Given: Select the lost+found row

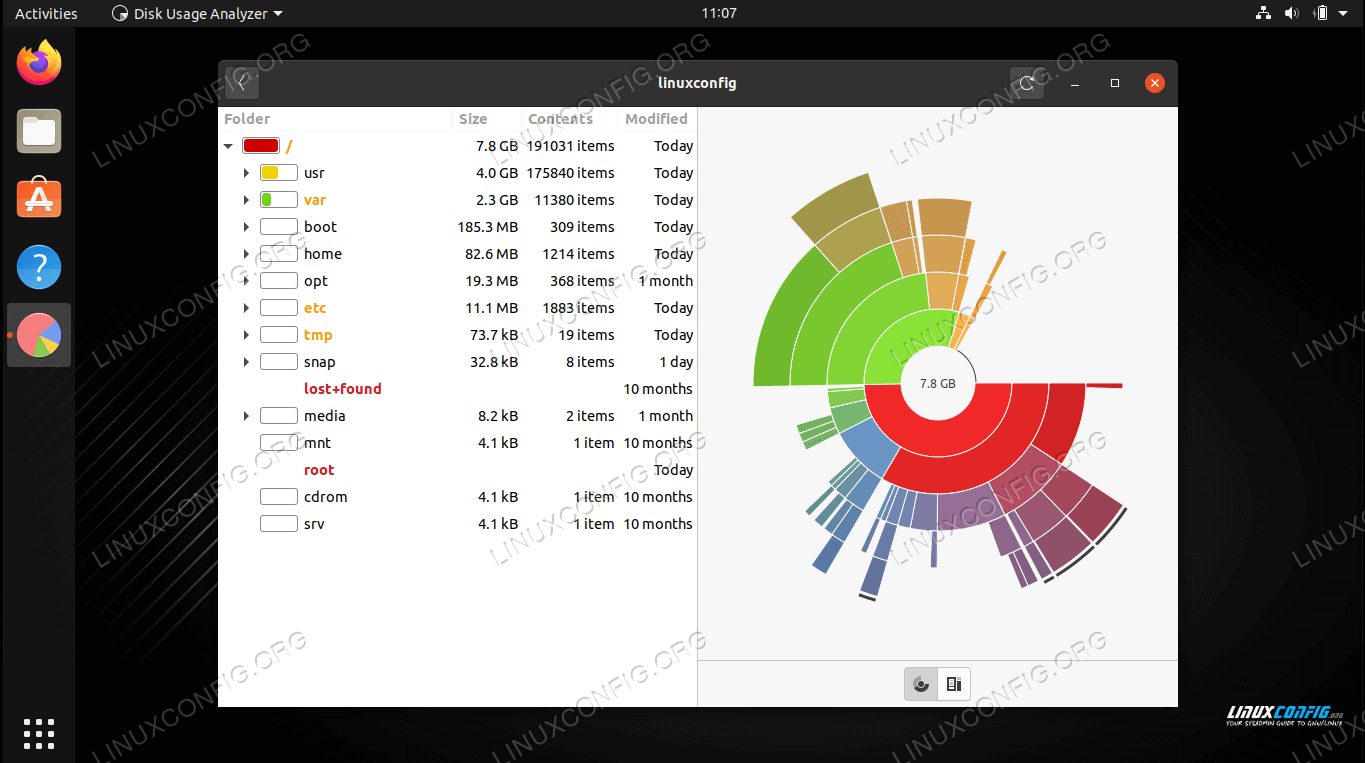Looking at the screenshot, I should [x=457, y=389].
